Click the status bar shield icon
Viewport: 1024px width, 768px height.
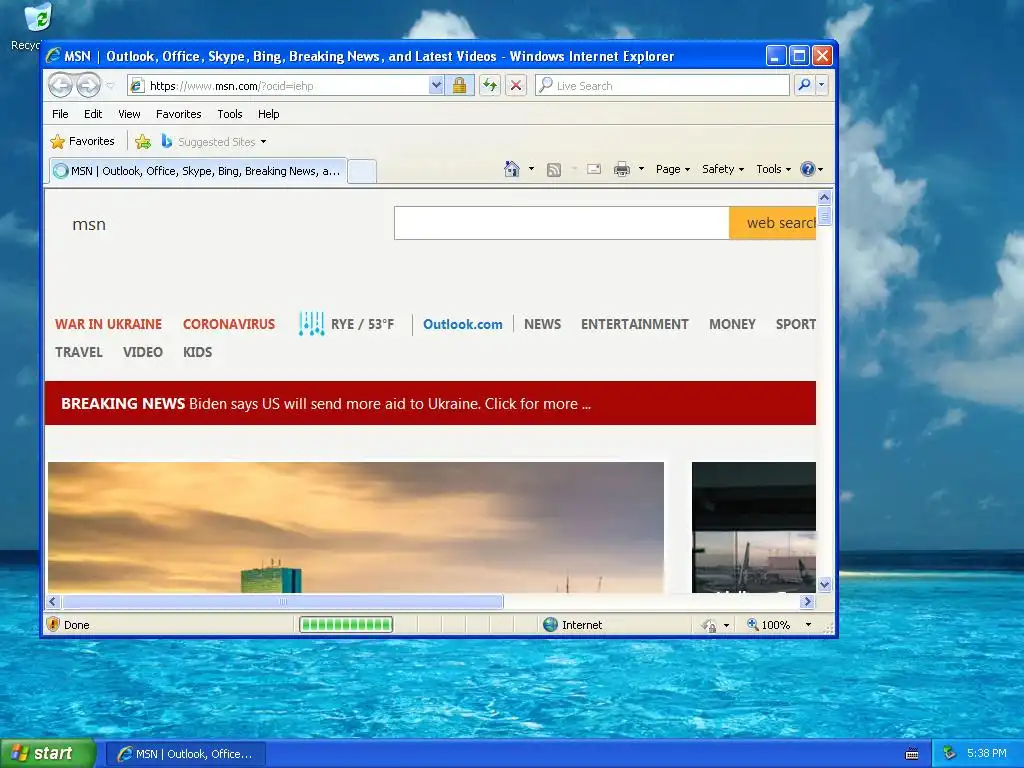53,624
